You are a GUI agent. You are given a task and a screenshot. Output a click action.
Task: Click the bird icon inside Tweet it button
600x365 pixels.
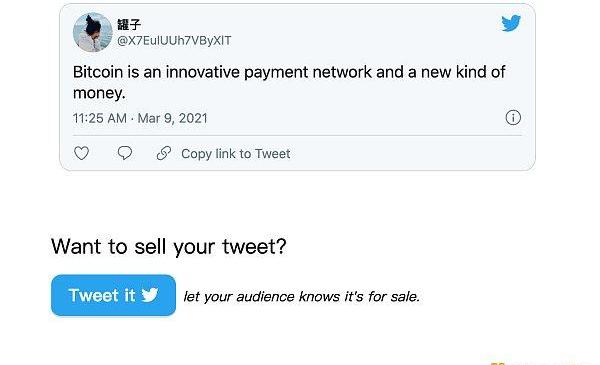point(150,295)
